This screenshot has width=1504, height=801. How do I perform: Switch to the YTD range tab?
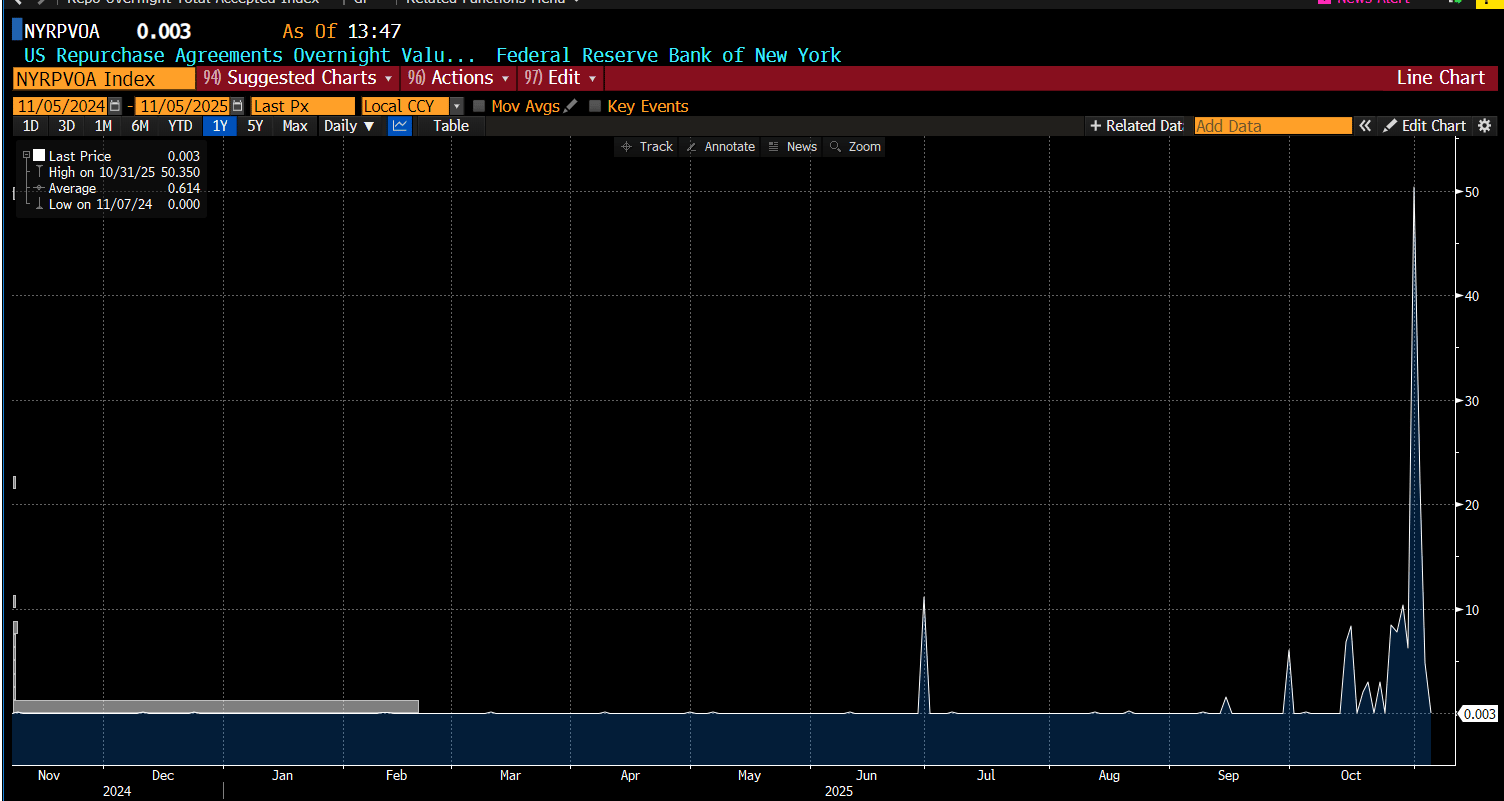point(180,126)
